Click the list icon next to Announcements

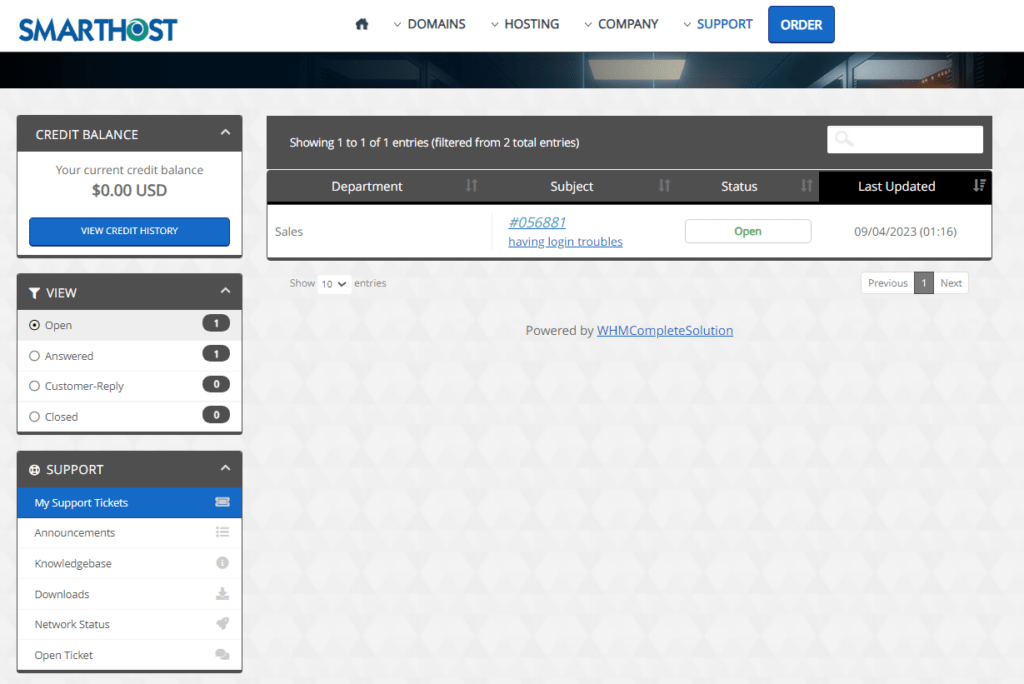click(x=222, y=533)
